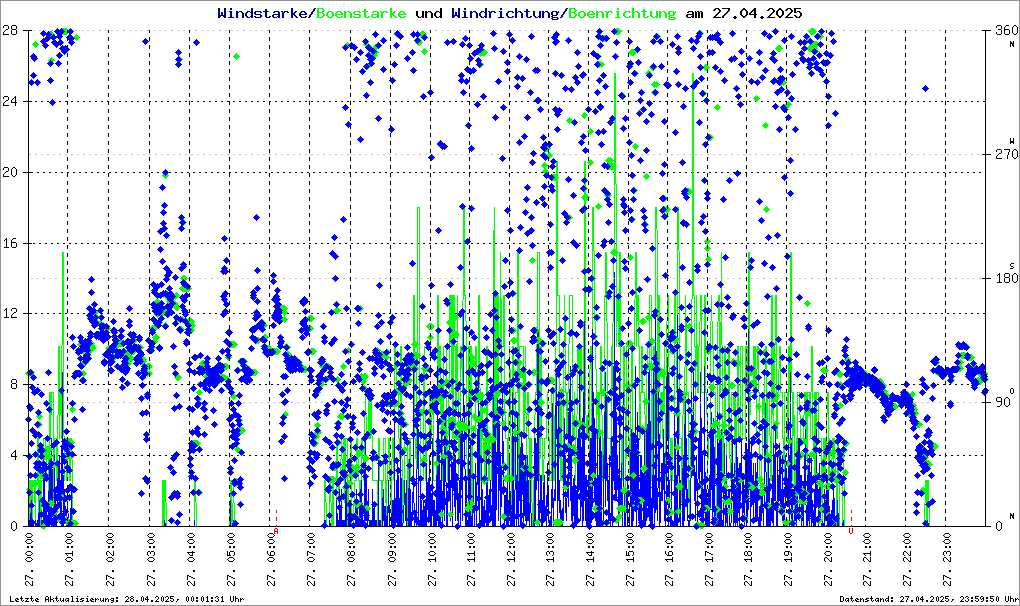This screenshot has width=1020, height=606.
Task: Click the date '27.04.2025' in title
Action: (x=757, y=13)
